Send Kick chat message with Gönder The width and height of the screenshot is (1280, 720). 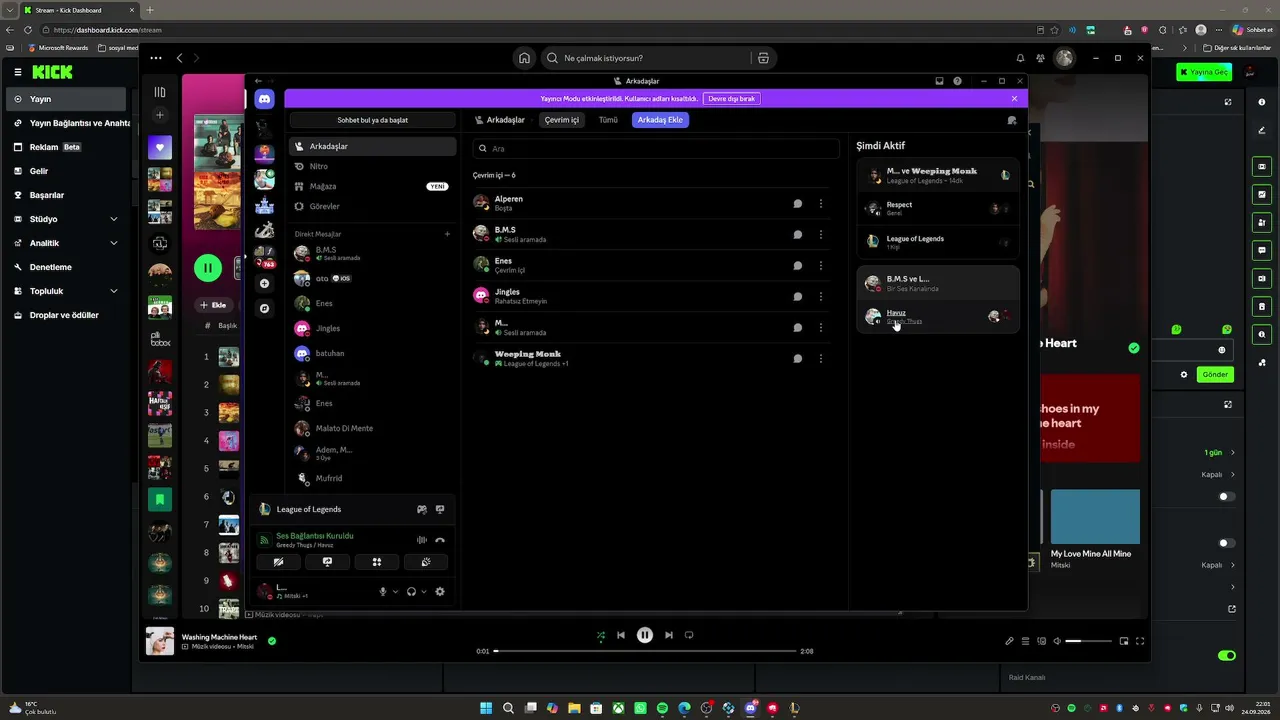(1215, 374)
